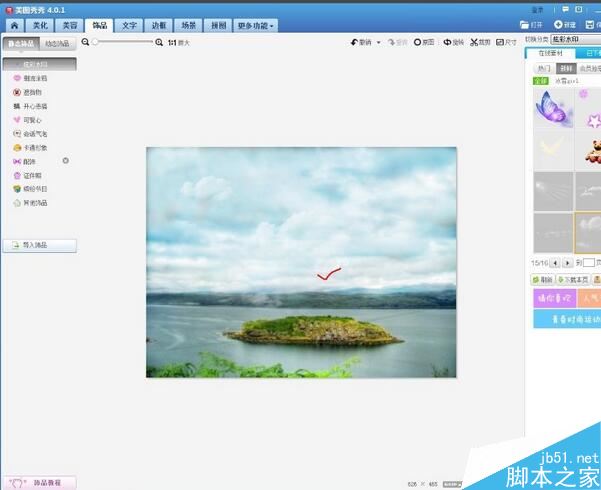Go to next materials page arrow

pos(568,263)
